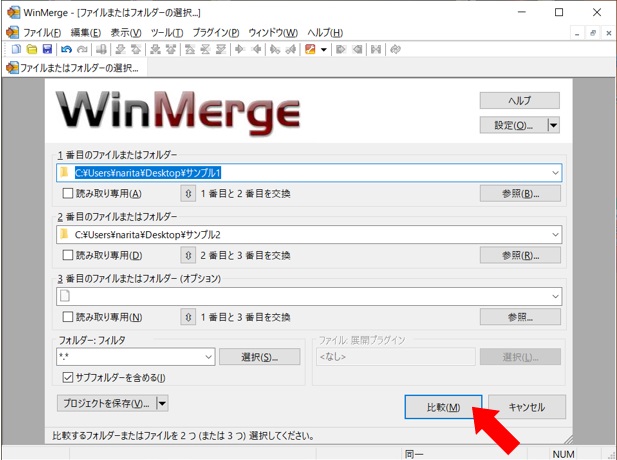Viewport: 617px width, 460px height.
Task: Open Options via the orange wrench icon
Action: coord(310,49)
